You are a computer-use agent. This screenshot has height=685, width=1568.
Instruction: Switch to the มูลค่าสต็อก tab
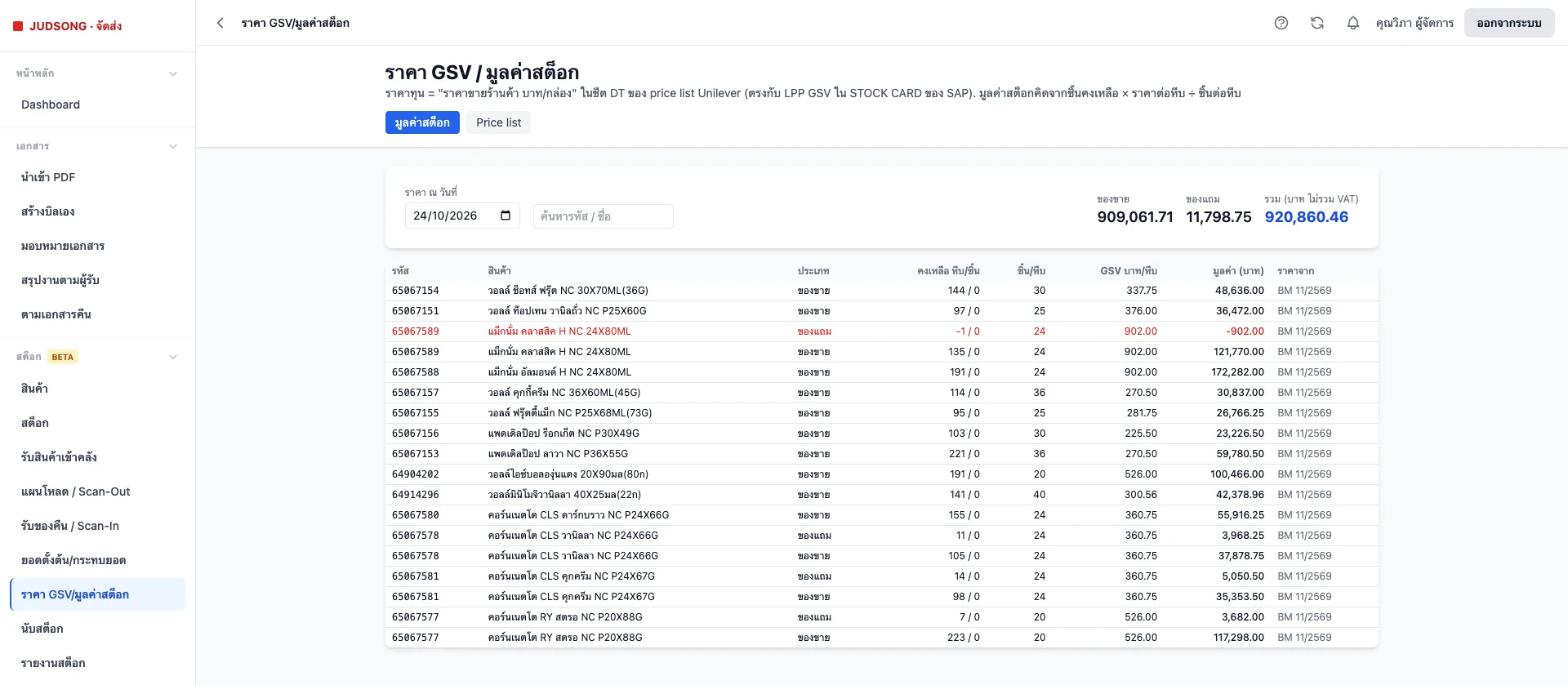point(422,122)
